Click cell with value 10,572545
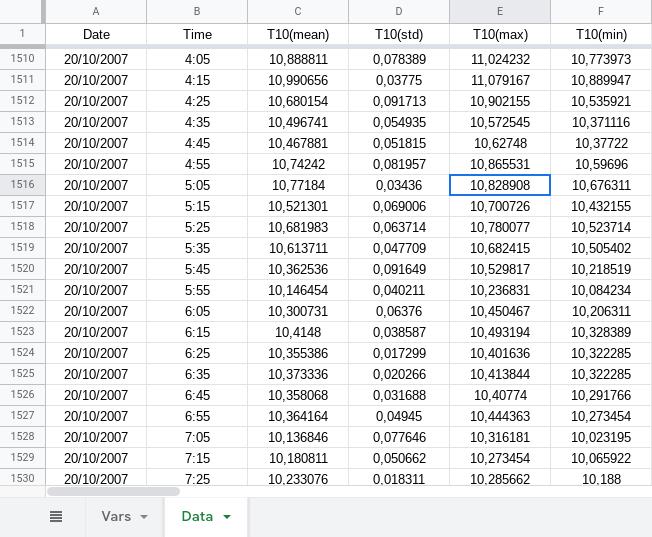652x537 pixels. tap(500, 122)
